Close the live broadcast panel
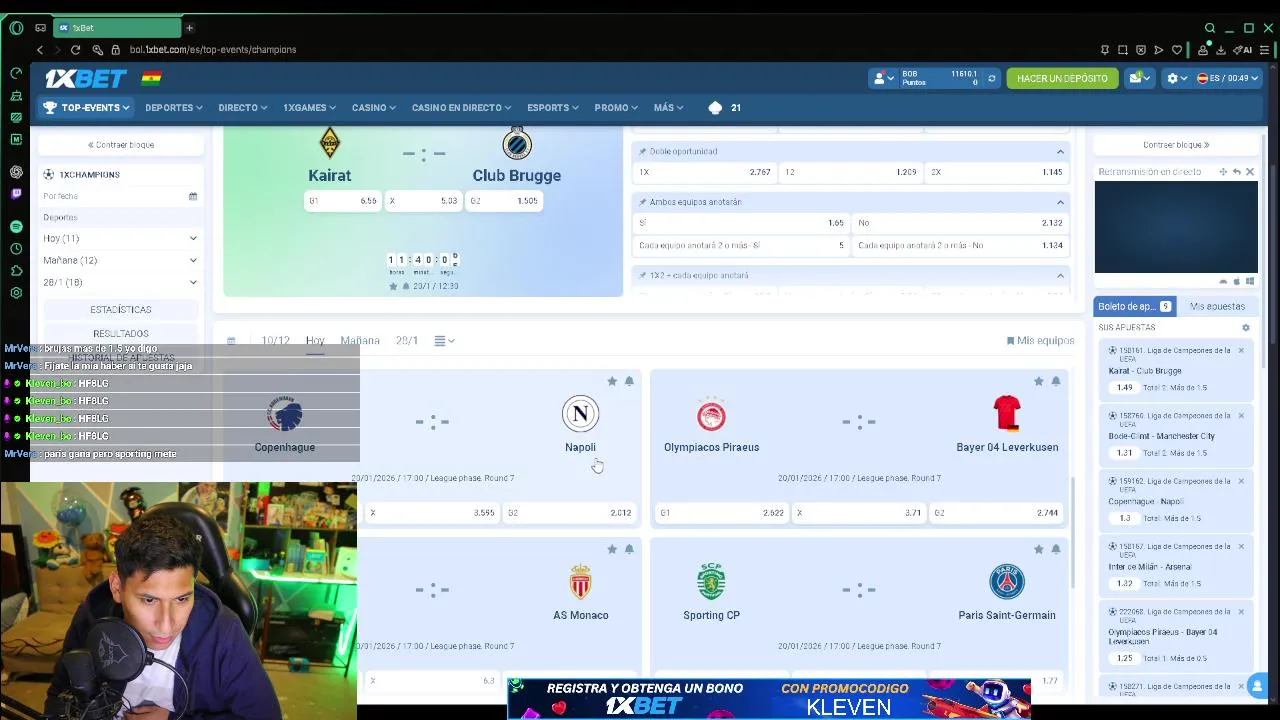 tap(1250, 172)
